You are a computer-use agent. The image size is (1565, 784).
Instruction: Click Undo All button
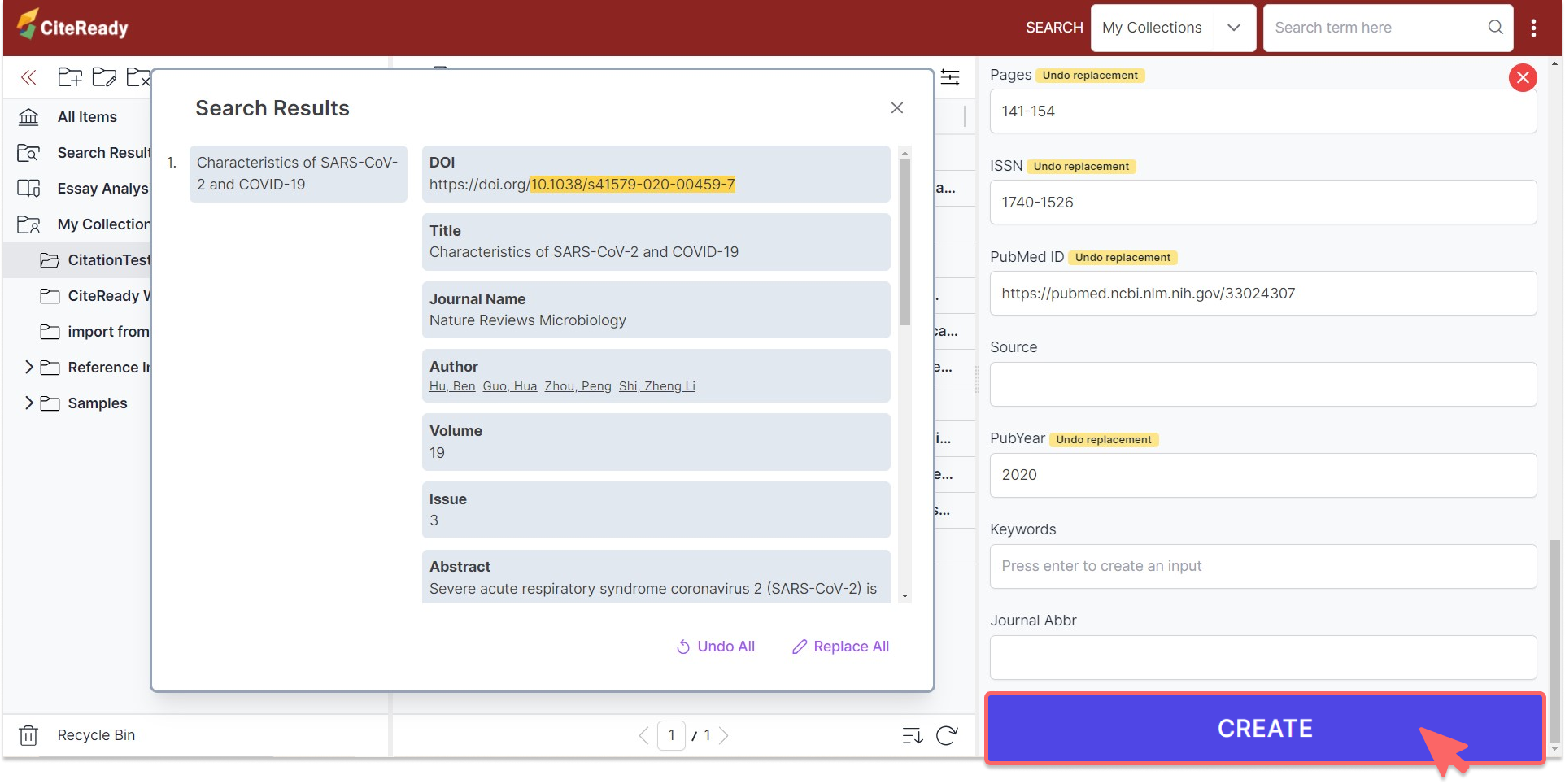tap(716, 647)
